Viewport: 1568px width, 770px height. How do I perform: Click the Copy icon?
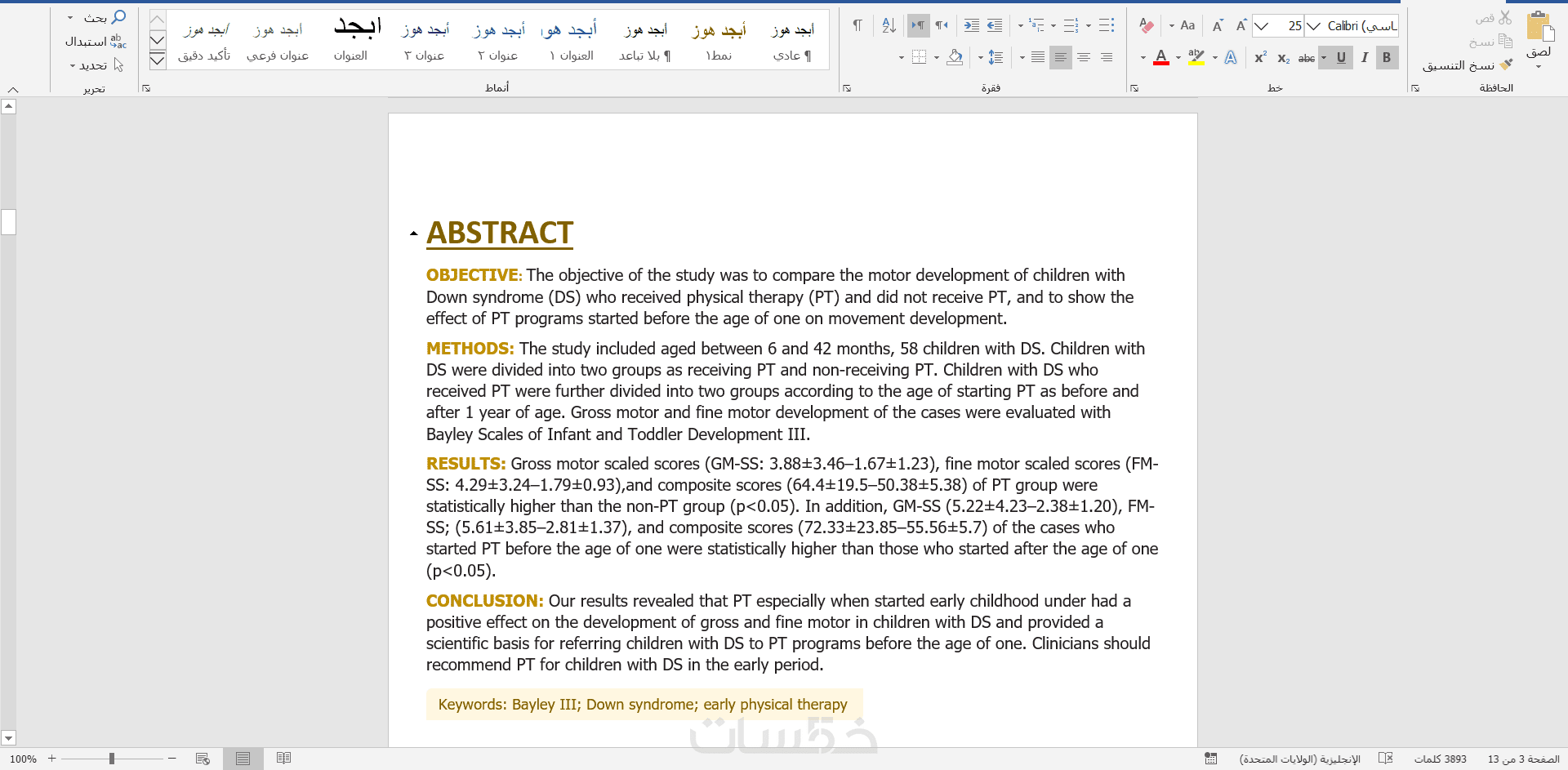1505,41
